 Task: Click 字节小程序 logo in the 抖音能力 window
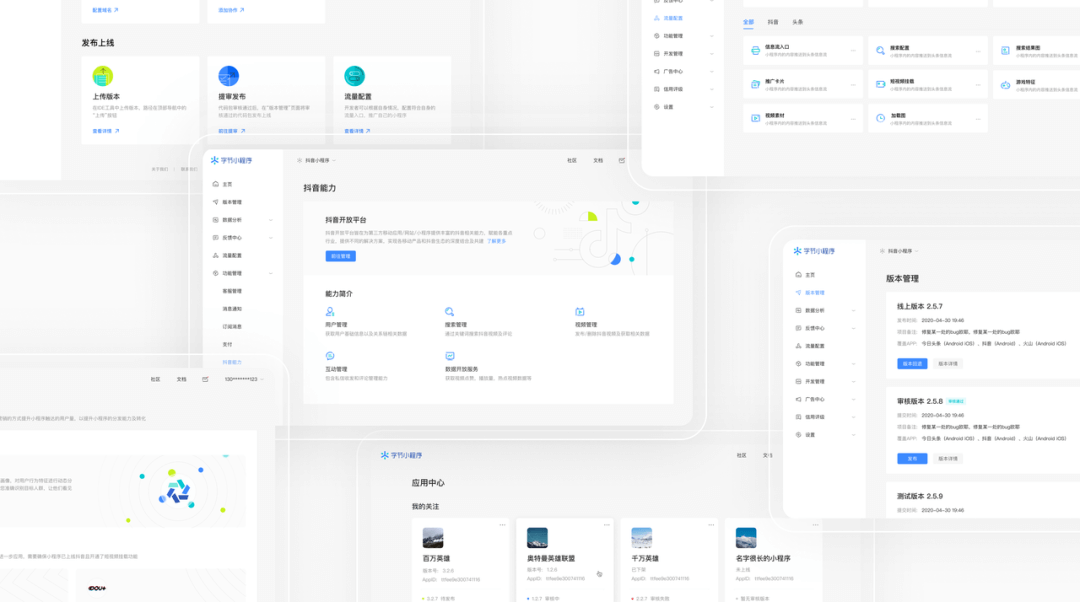[x=231, y=160]
